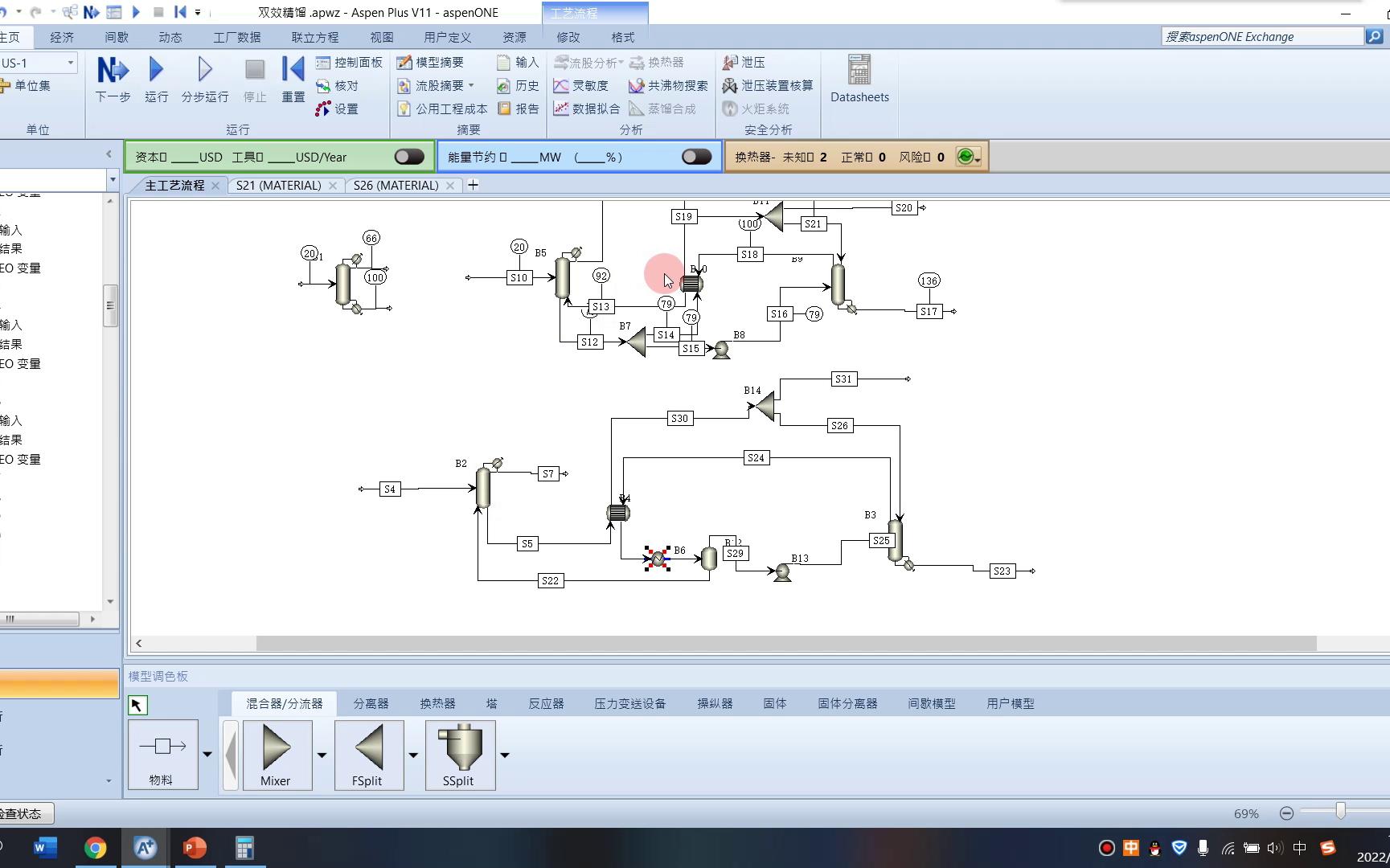
Task: Open PRD Rating (泄压装置核算)
Action: 768,85
